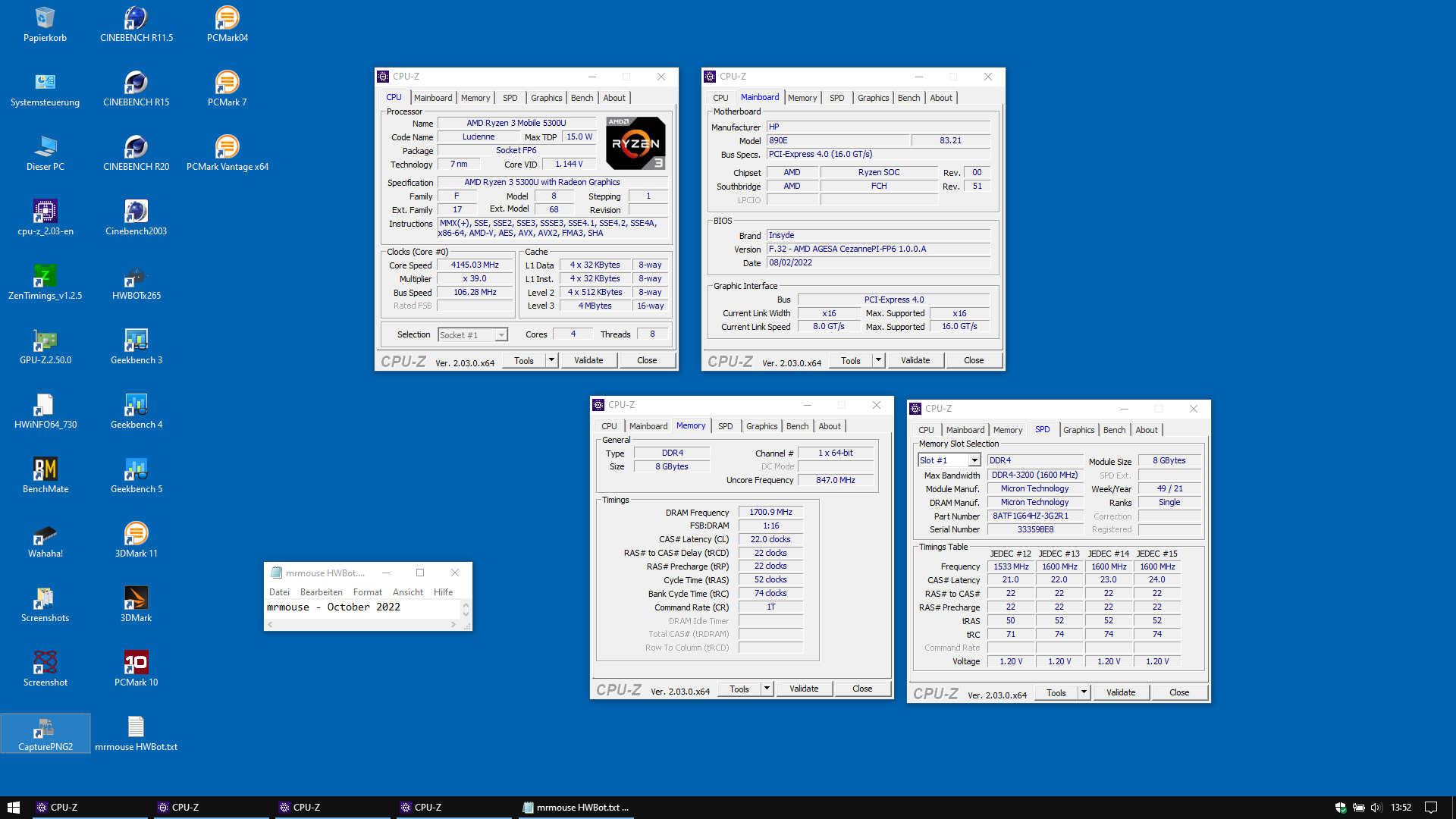The height and width of the screenshot is (819, 1456).
Task: Open Wahaha! desktop icon
Action: click(45, 540)
